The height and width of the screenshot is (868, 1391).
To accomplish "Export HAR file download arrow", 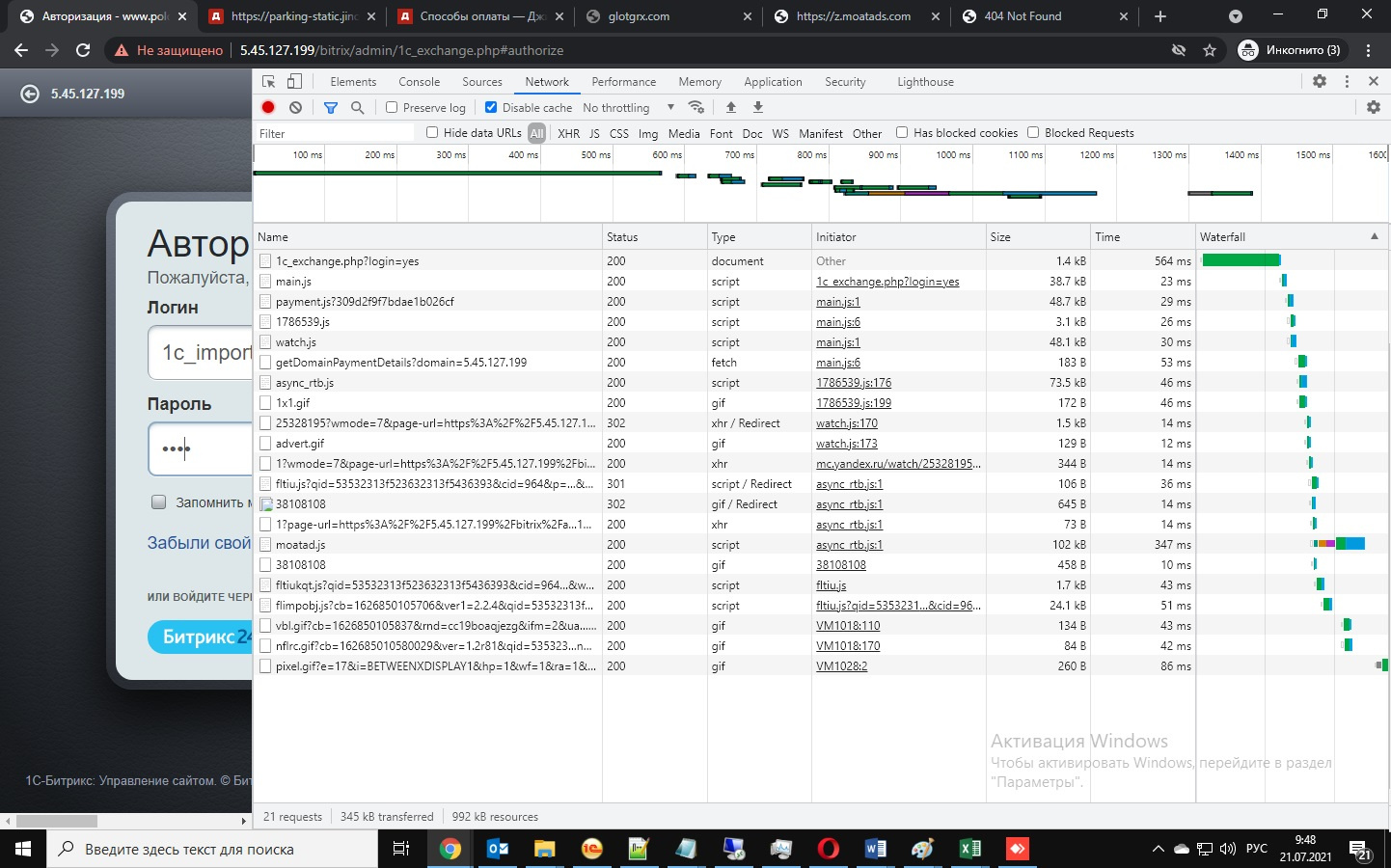I will pyautogui.click(x=758, y=107).
